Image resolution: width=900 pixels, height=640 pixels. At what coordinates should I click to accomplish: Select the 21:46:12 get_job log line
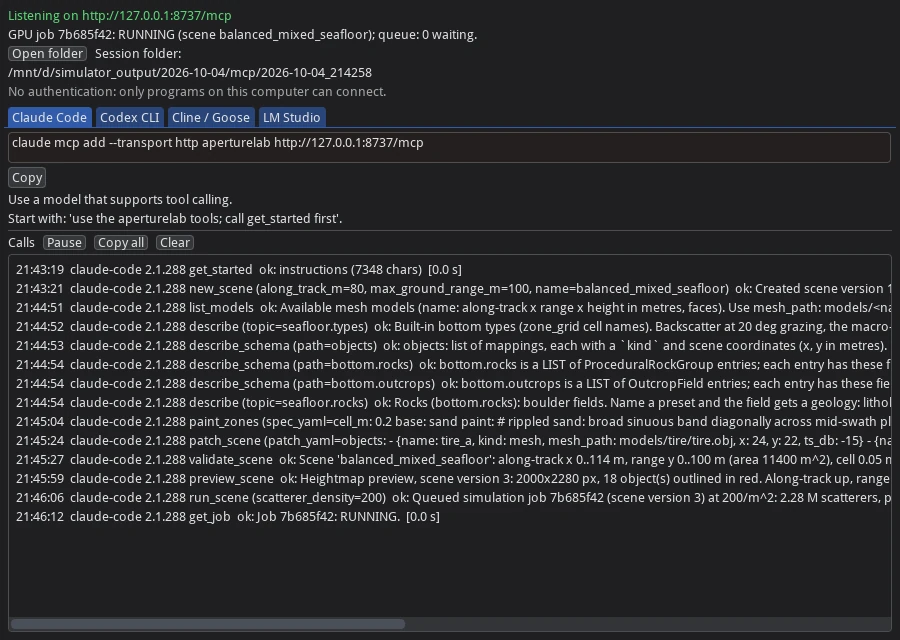(x=228, y=516)
